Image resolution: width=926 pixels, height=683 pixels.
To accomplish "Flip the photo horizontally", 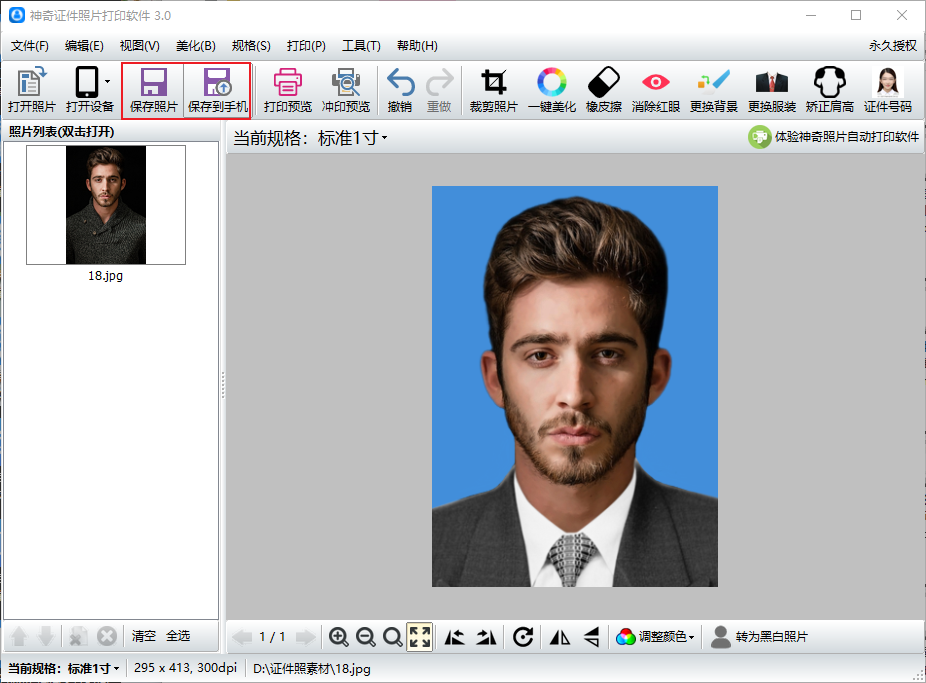I will [x=560, y=637].
